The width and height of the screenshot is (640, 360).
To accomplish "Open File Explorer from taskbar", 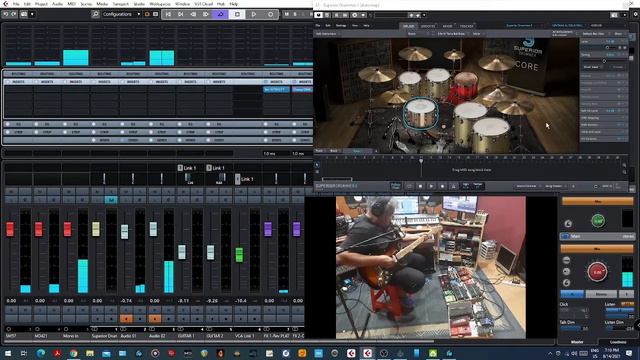I will tap(90, 353).
